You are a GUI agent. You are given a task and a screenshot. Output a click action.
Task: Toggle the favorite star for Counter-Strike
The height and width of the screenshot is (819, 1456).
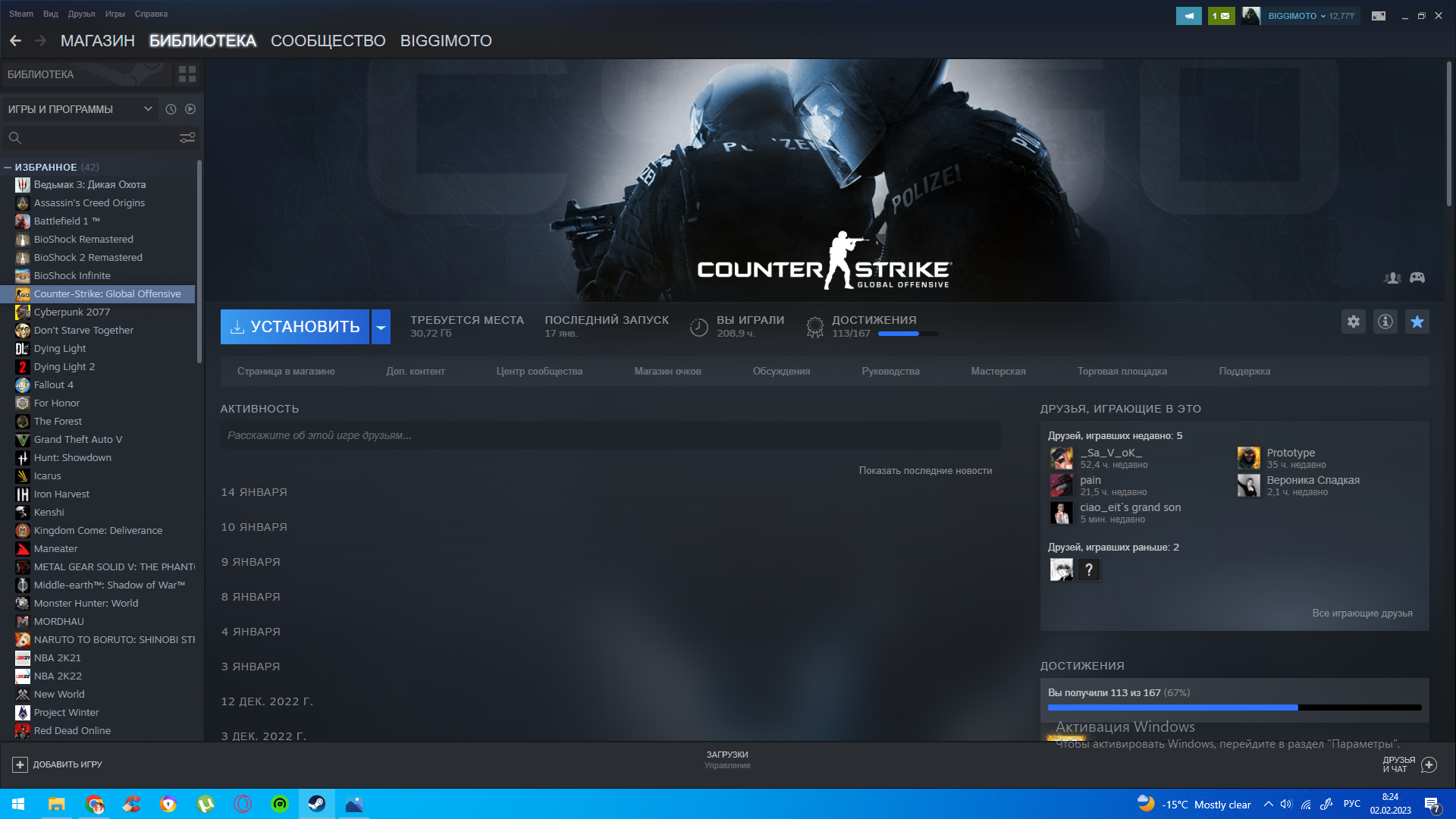pos(1417,322)
